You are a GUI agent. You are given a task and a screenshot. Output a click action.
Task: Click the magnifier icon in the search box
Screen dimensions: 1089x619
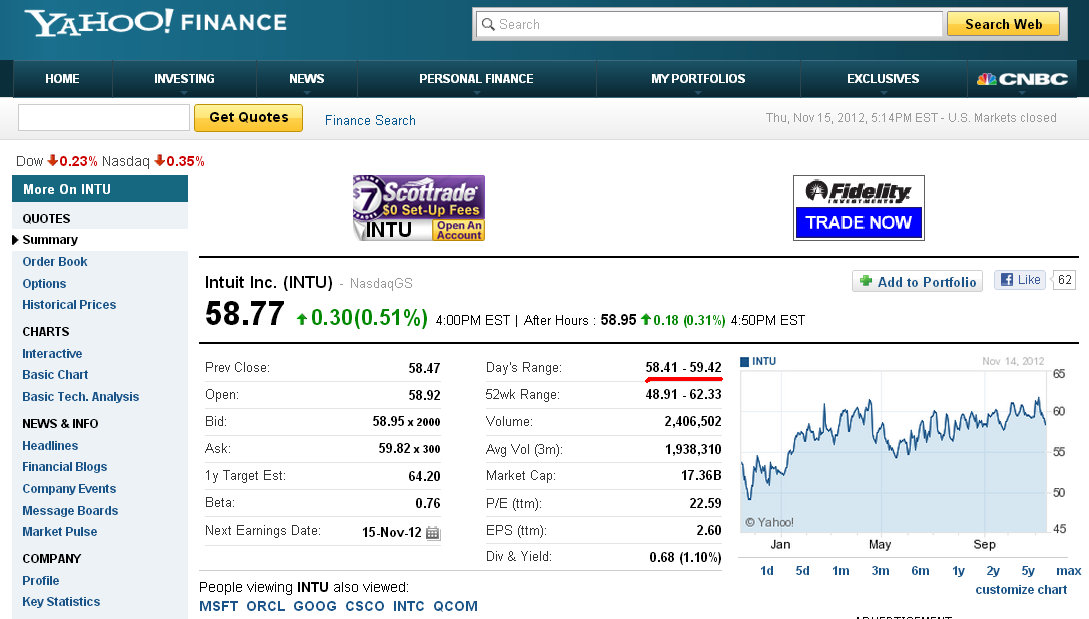tap(488, 24)
